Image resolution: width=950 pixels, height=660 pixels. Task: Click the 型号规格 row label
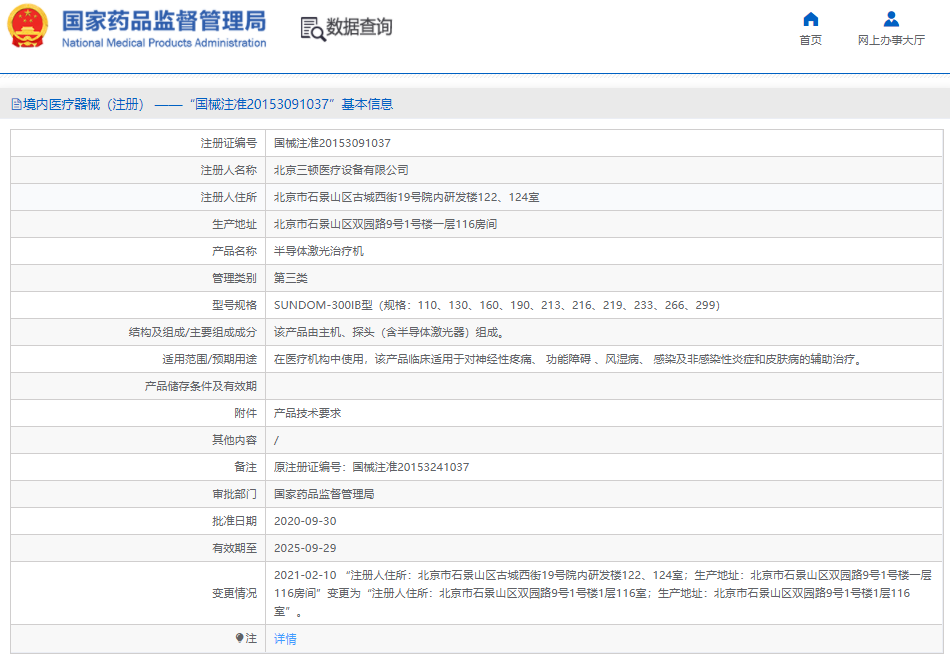(234, 305)
